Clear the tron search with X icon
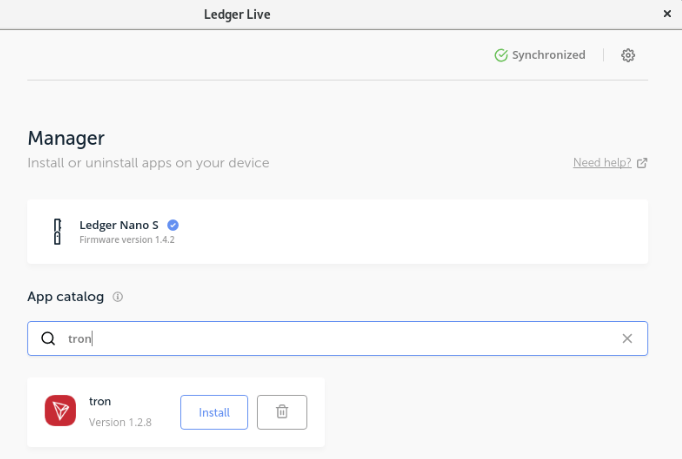Image resolution: width=682 pixels, height=459 pixels. point(627,338)
